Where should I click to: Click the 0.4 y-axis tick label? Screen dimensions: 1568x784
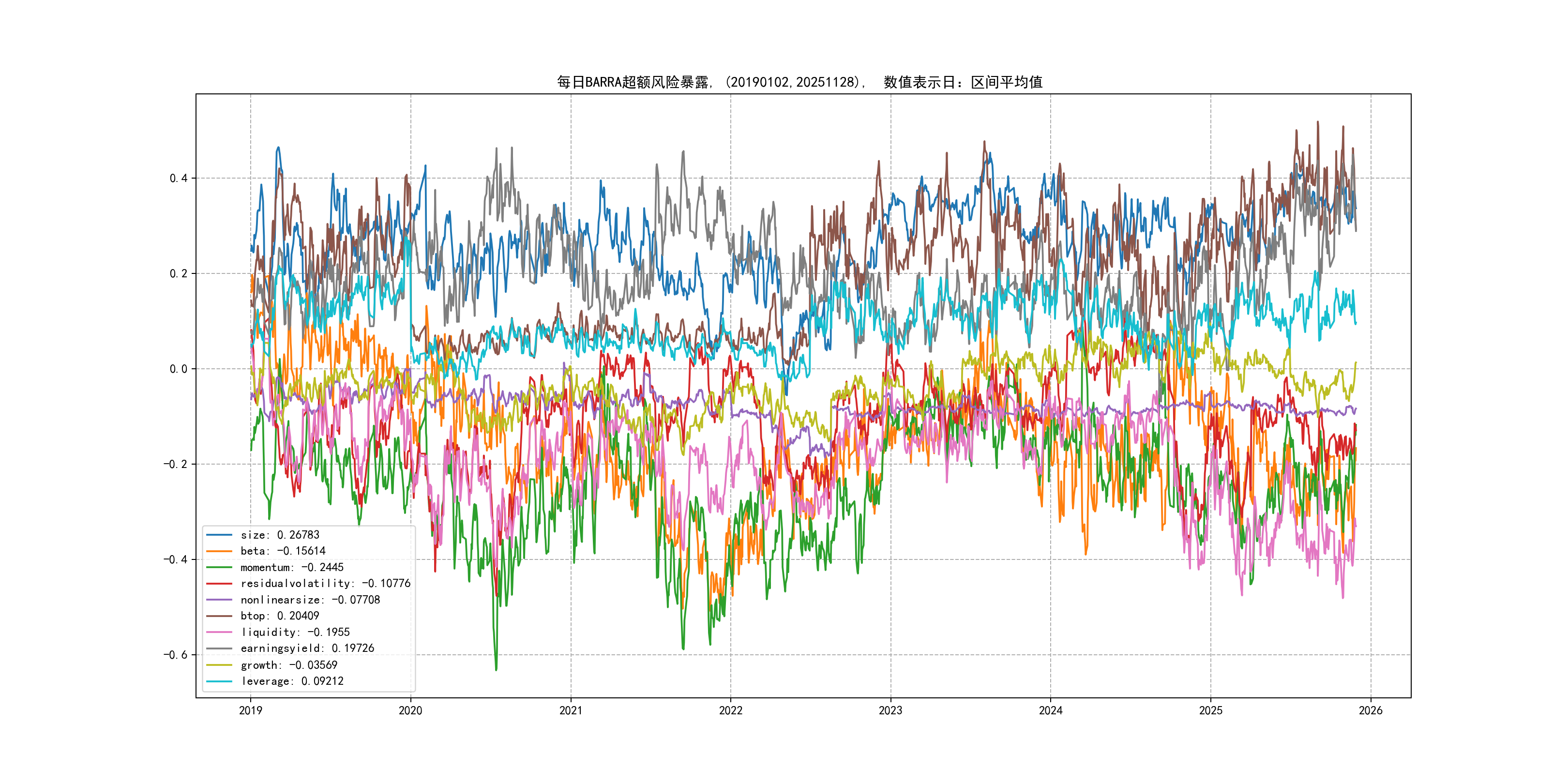point(179,179)
